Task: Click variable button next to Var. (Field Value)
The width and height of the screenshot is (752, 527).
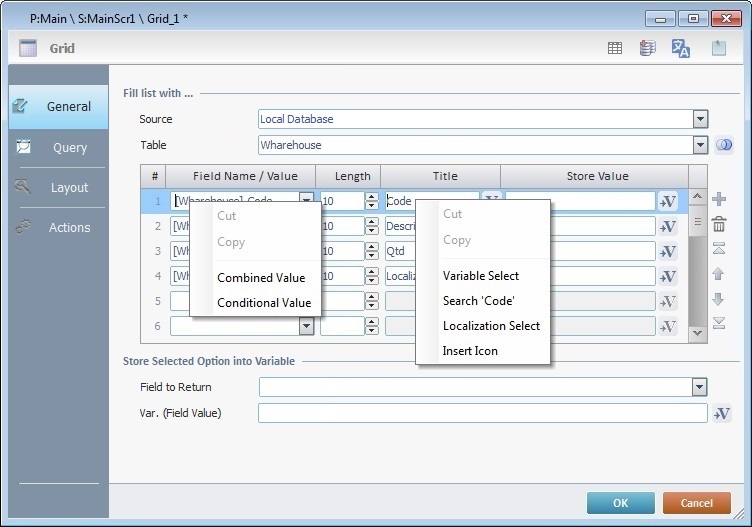Action: point(722,413)
